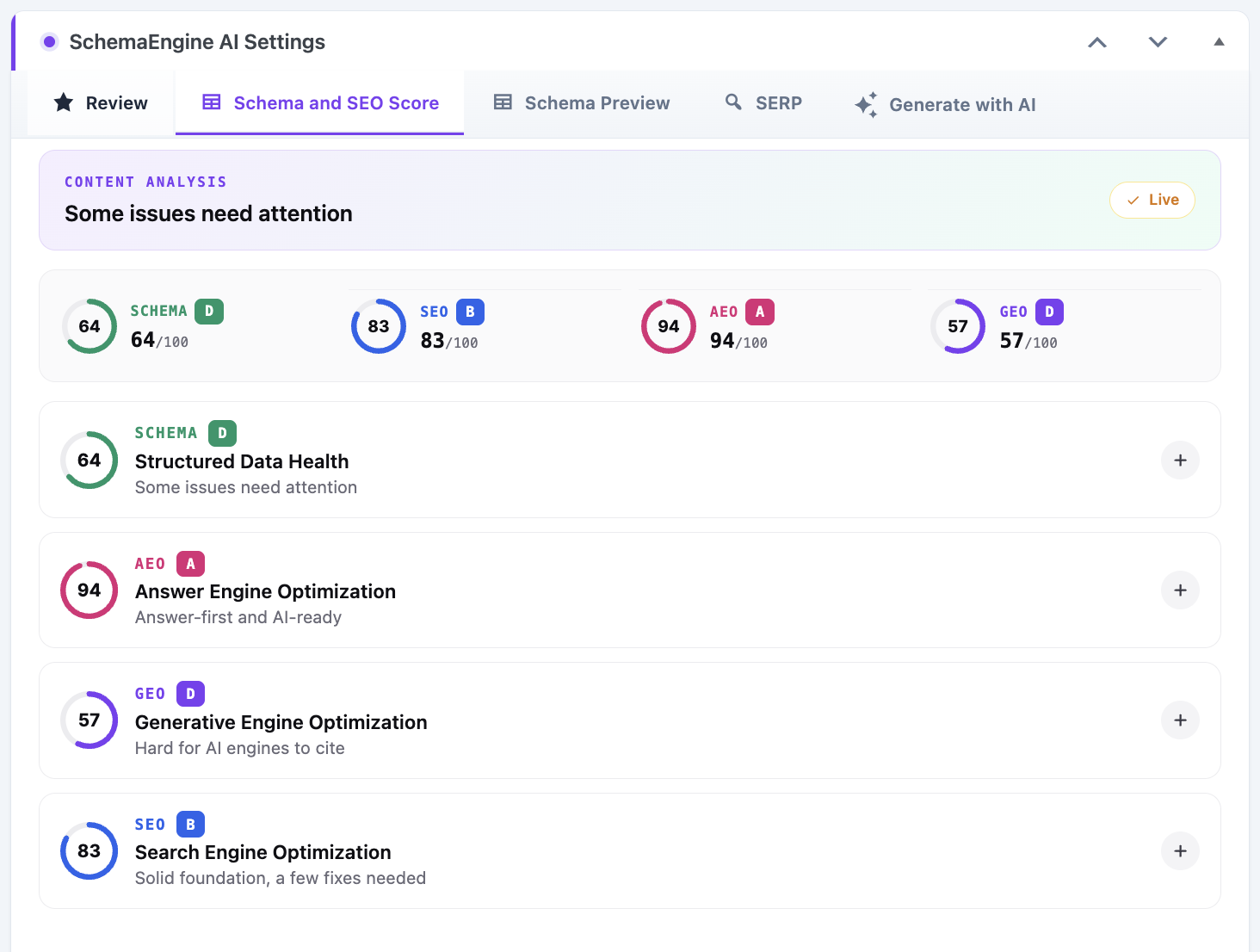Click the 83/100 SEO score value
Viewport: 1260px width, 952px height.
click(x=449, y=342)
